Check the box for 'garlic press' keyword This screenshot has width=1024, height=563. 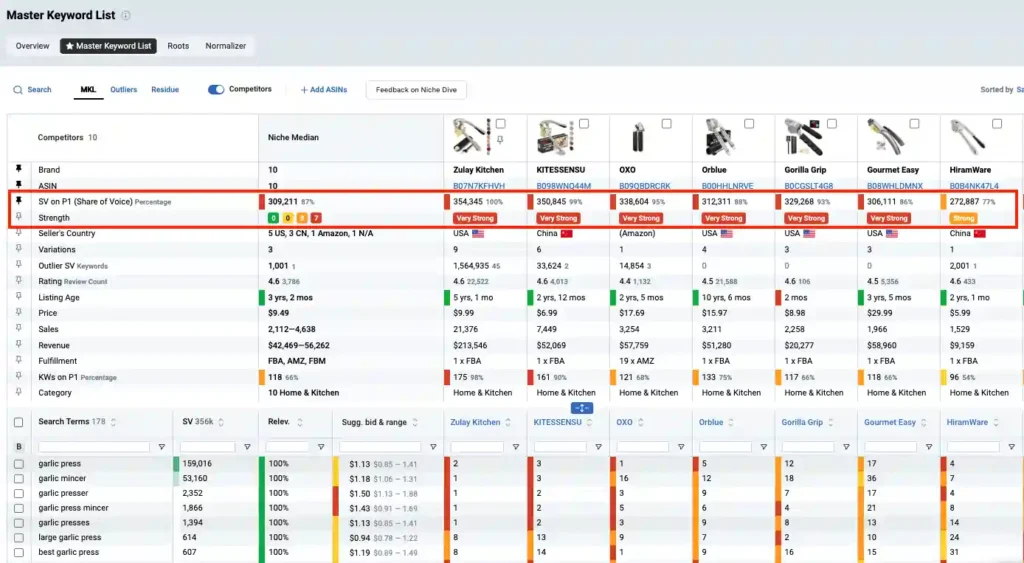[x=18, y=464]
